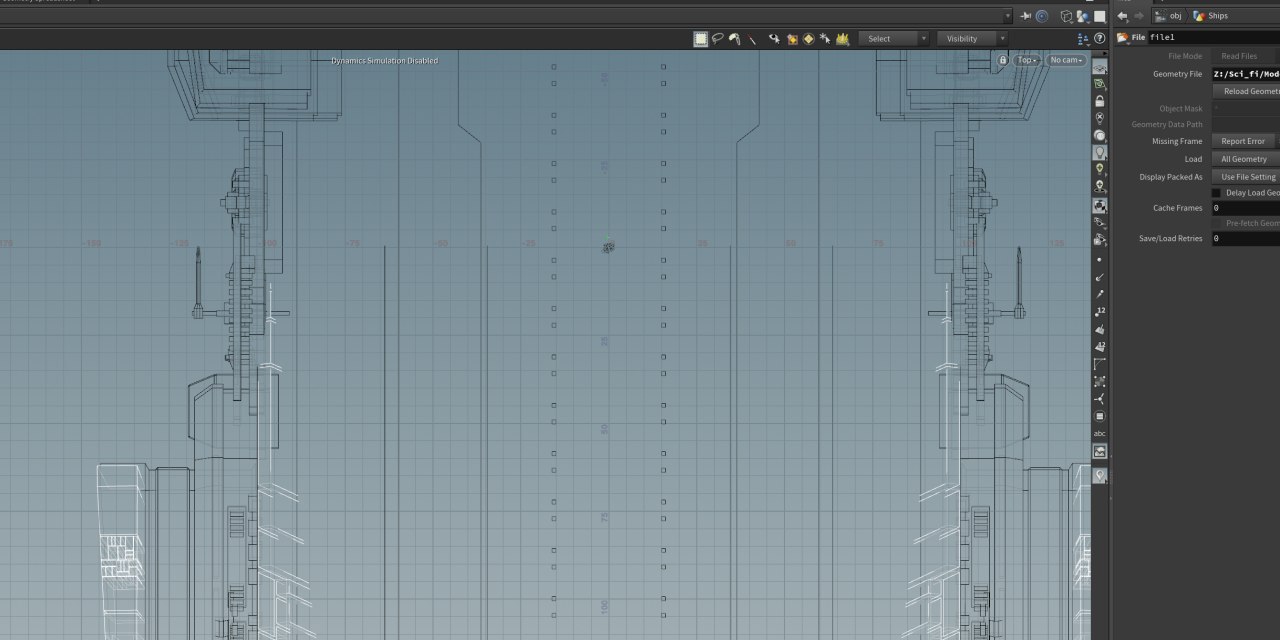Viewport: 1280px width, 640px height.
Task: Open the Visibility dropdown
Action: tap(972, 39)
